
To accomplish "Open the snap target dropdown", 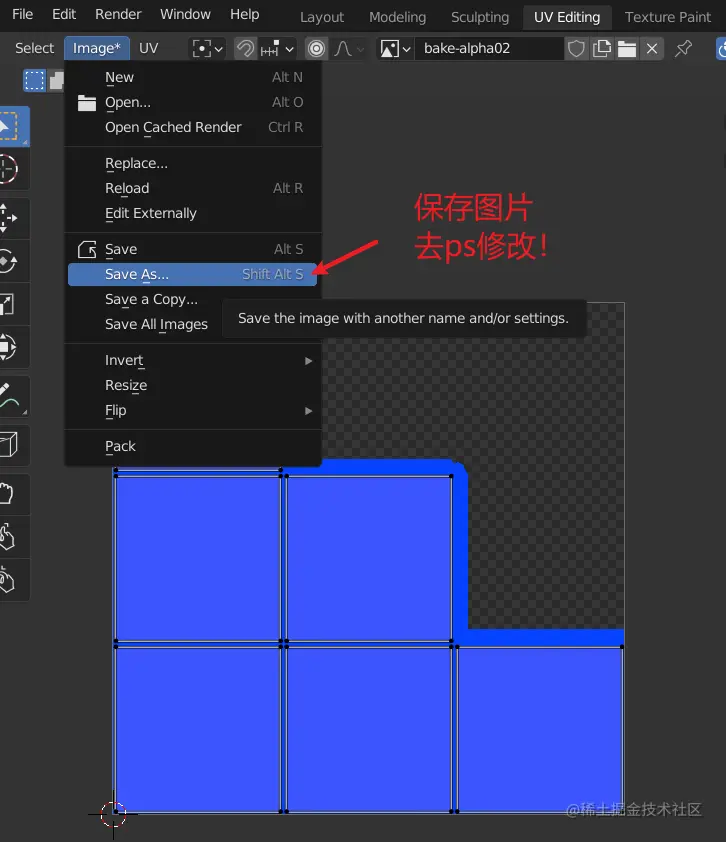I will 277,49.
